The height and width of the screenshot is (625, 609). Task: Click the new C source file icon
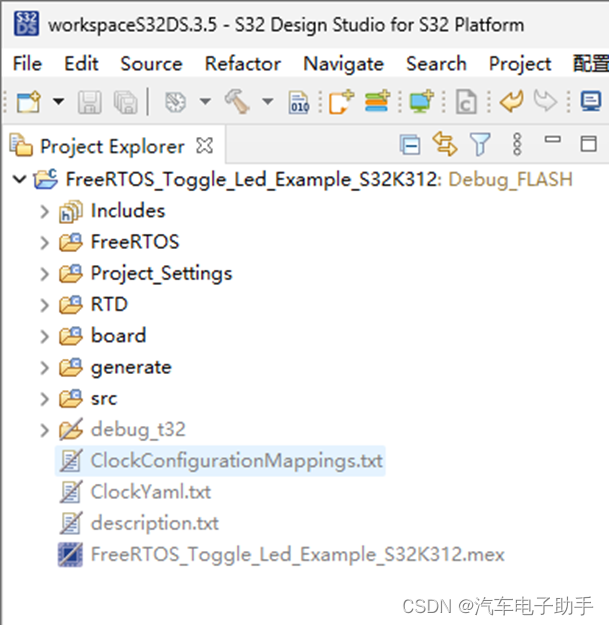(466, 102)
